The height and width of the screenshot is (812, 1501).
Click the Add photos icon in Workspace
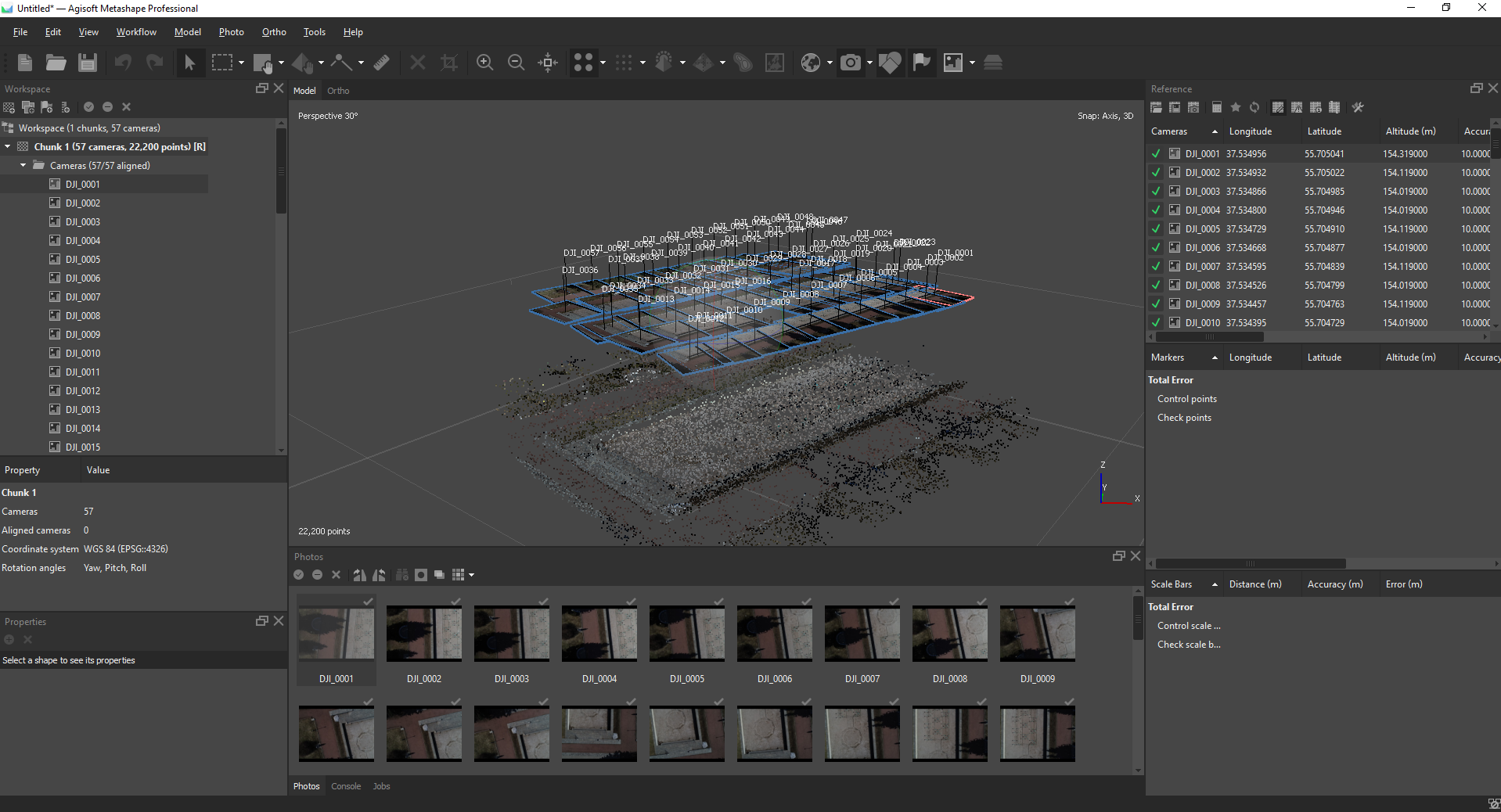(x=28, y=107)
